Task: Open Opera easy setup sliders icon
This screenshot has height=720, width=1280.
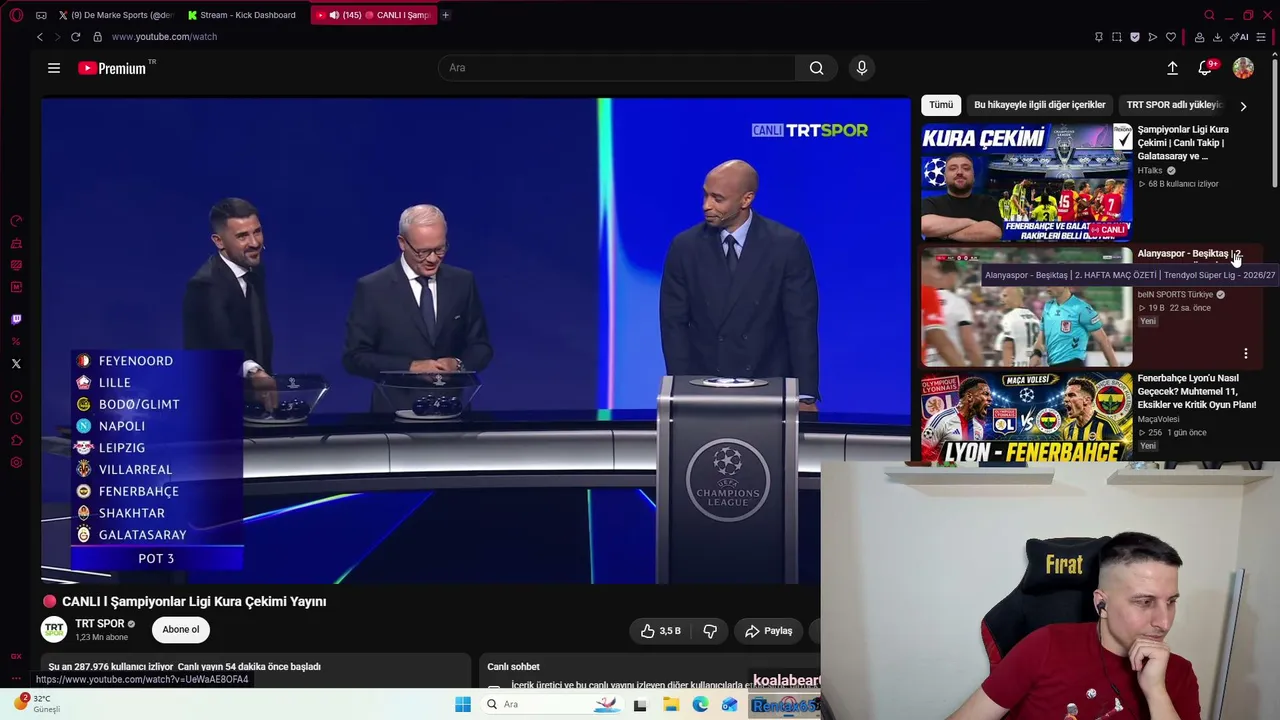Action: pos(1261,37)
